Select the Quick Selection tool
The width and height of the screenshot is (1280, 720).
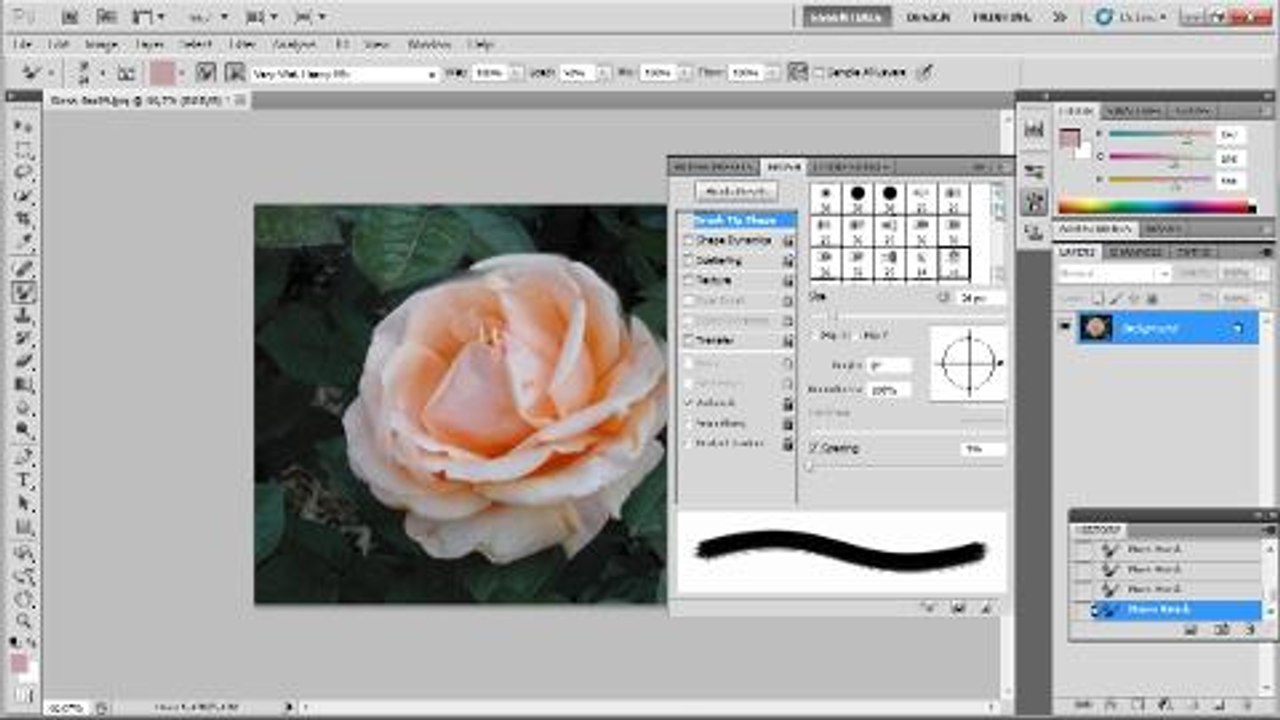(24, 196)
